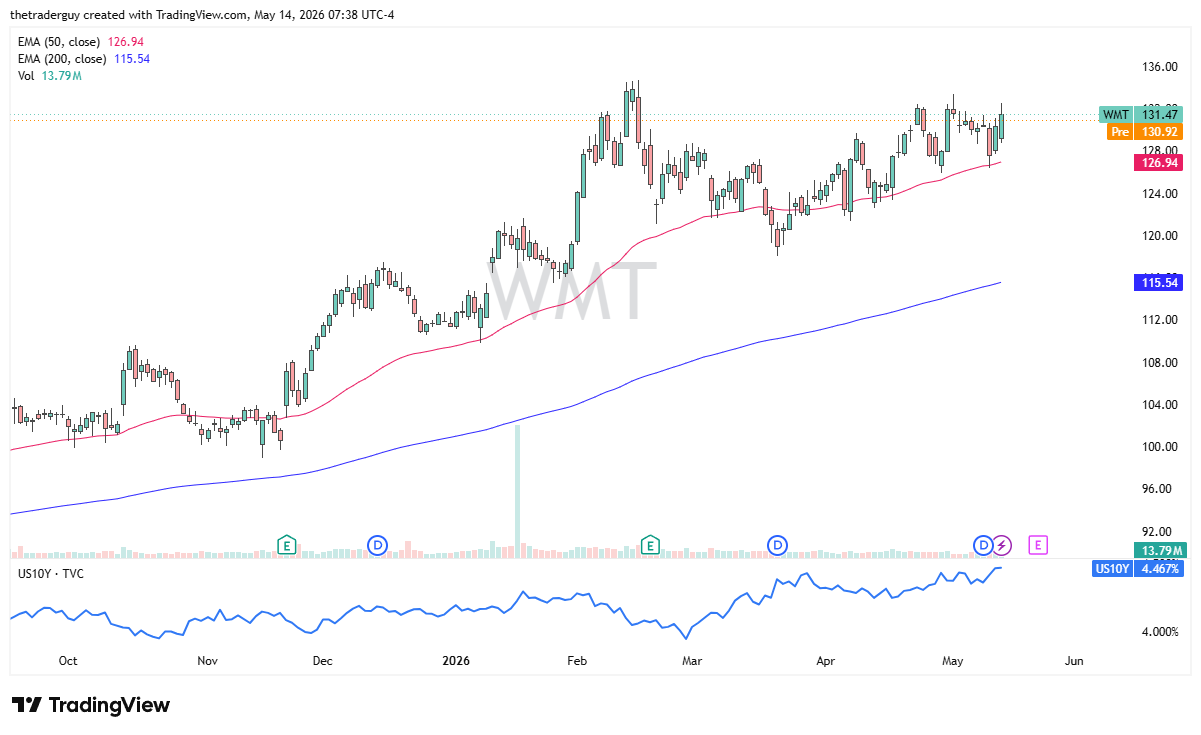Click the green 13.79M volume axis tag
Screen dimensions: 1201x735
[1158, 551]
